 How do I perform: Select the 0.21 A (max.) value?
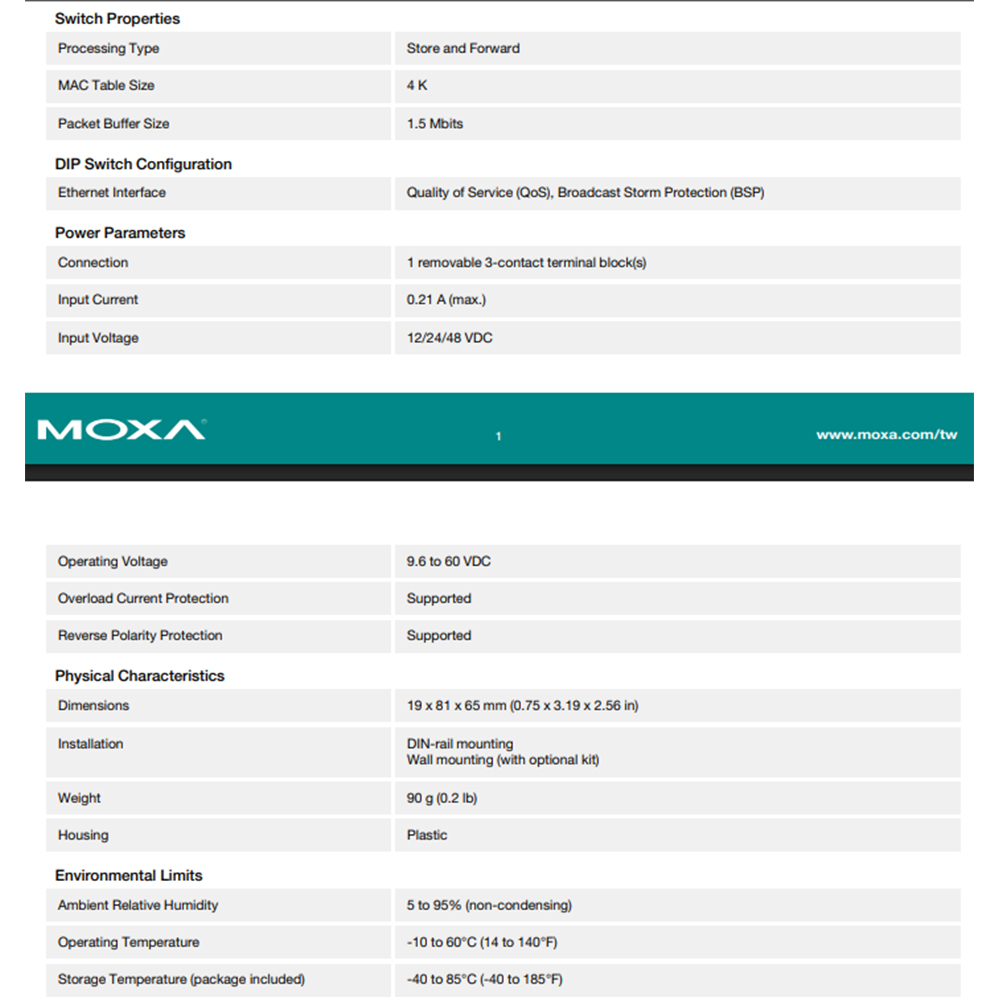coord(446,299)
